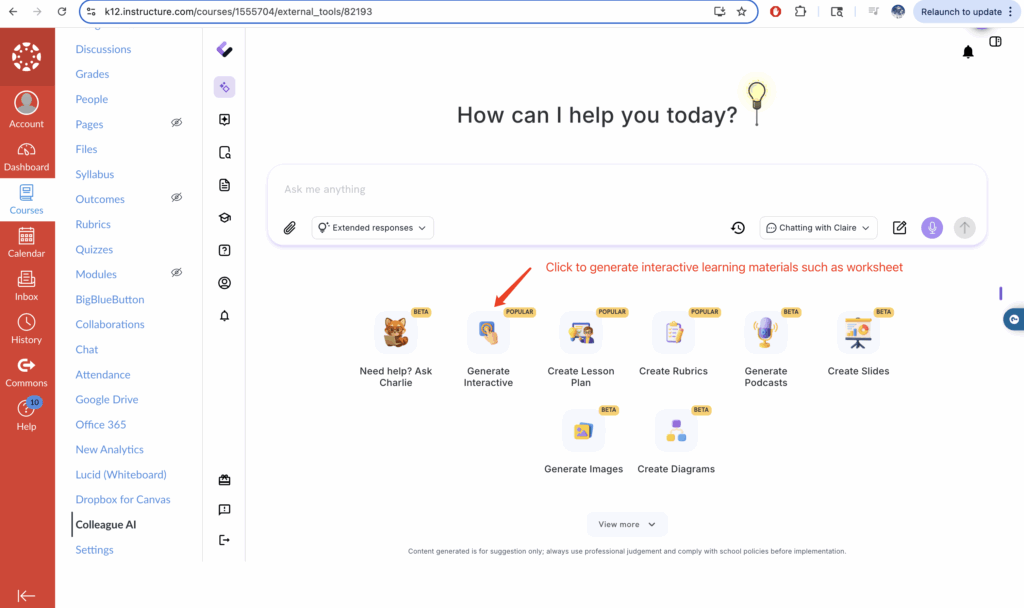1024x608 pixels.
Task: Open Inbox in Canvas global navigation
Action: (27, 285)
